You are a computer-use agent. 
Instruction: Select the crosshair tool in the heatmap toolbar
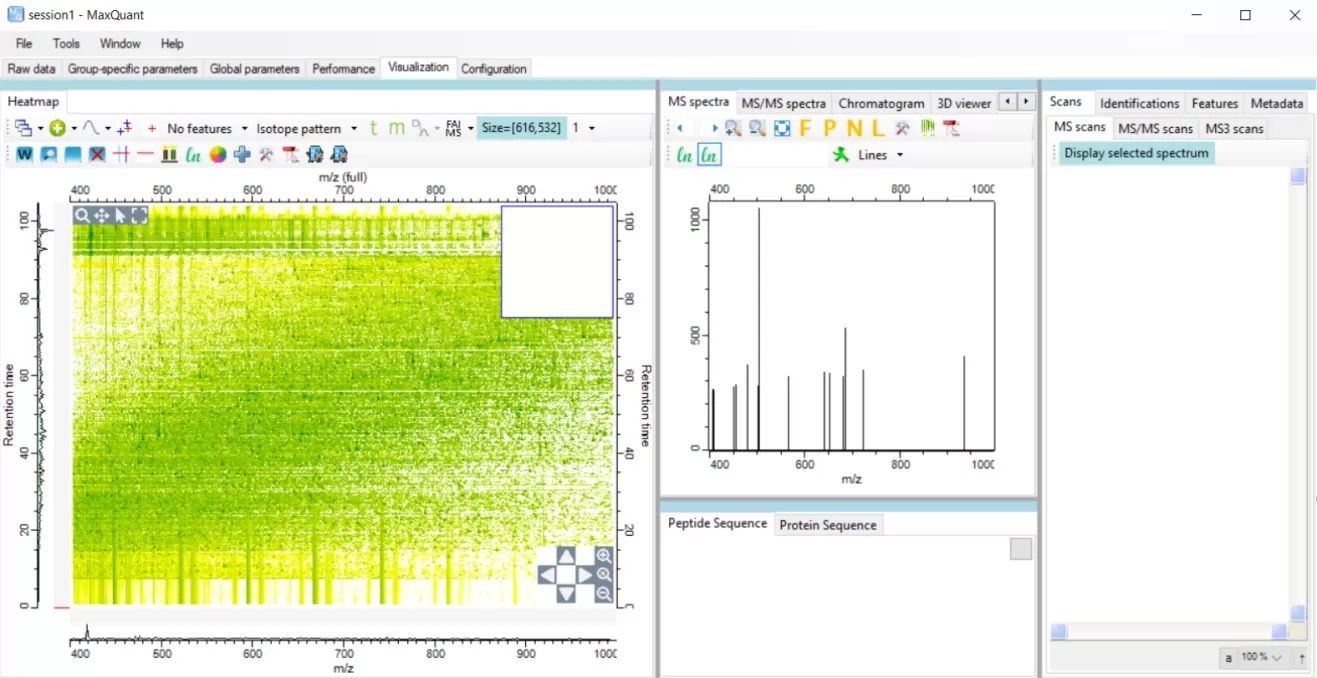[122, 155]
